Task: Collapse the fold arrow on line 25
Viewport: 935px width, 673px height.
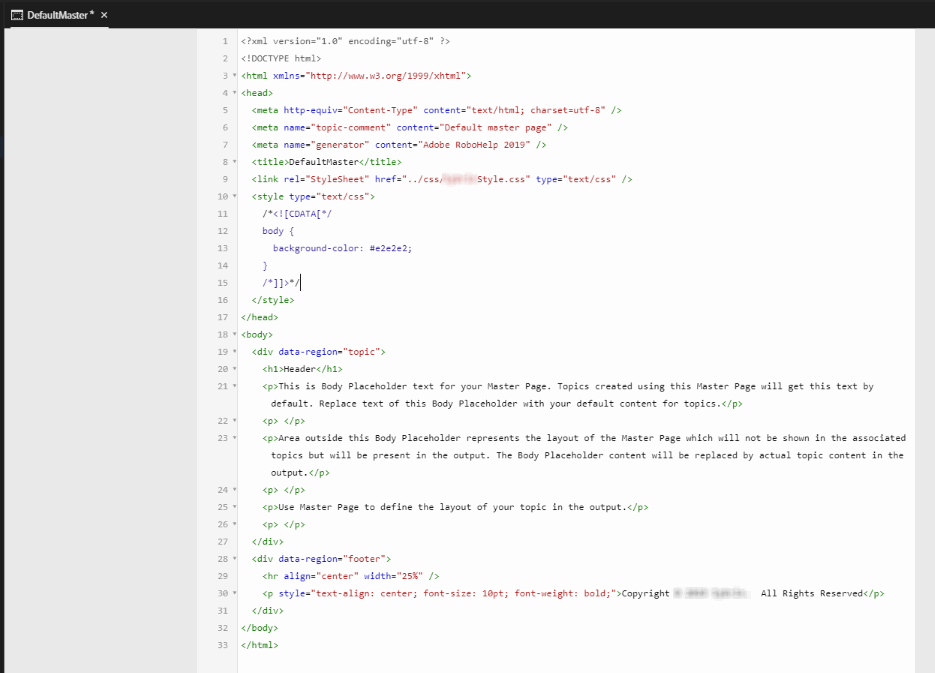Action: tap(234, 507)
